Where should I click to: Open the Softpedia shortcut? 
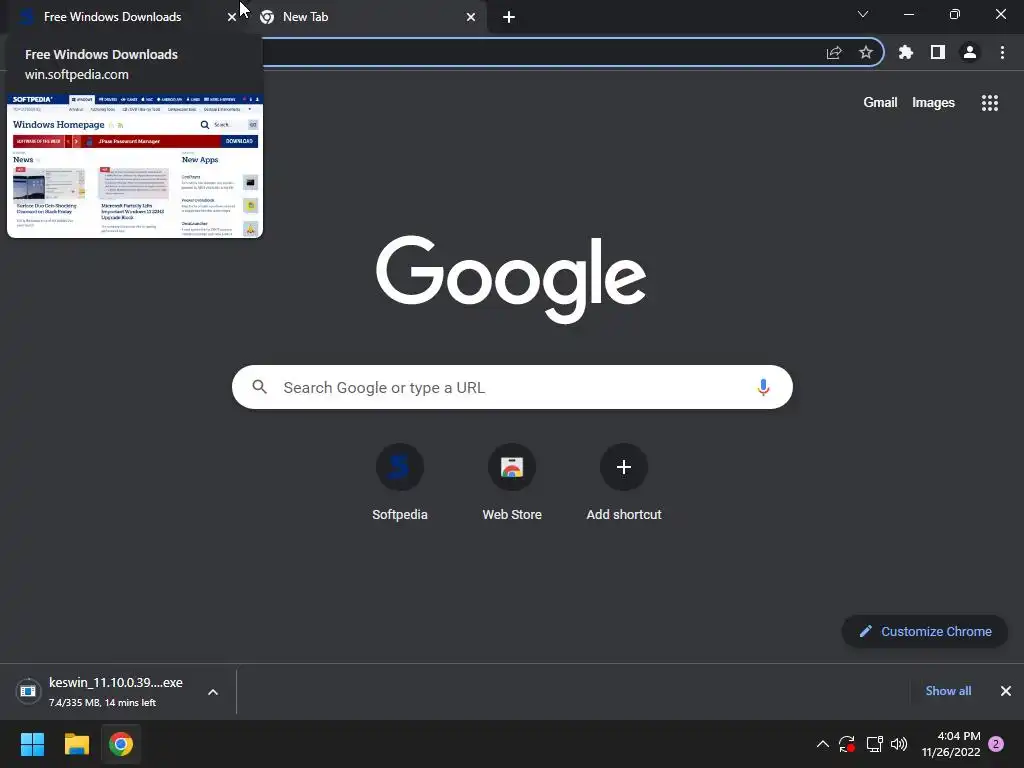click(x=400, y=482)
